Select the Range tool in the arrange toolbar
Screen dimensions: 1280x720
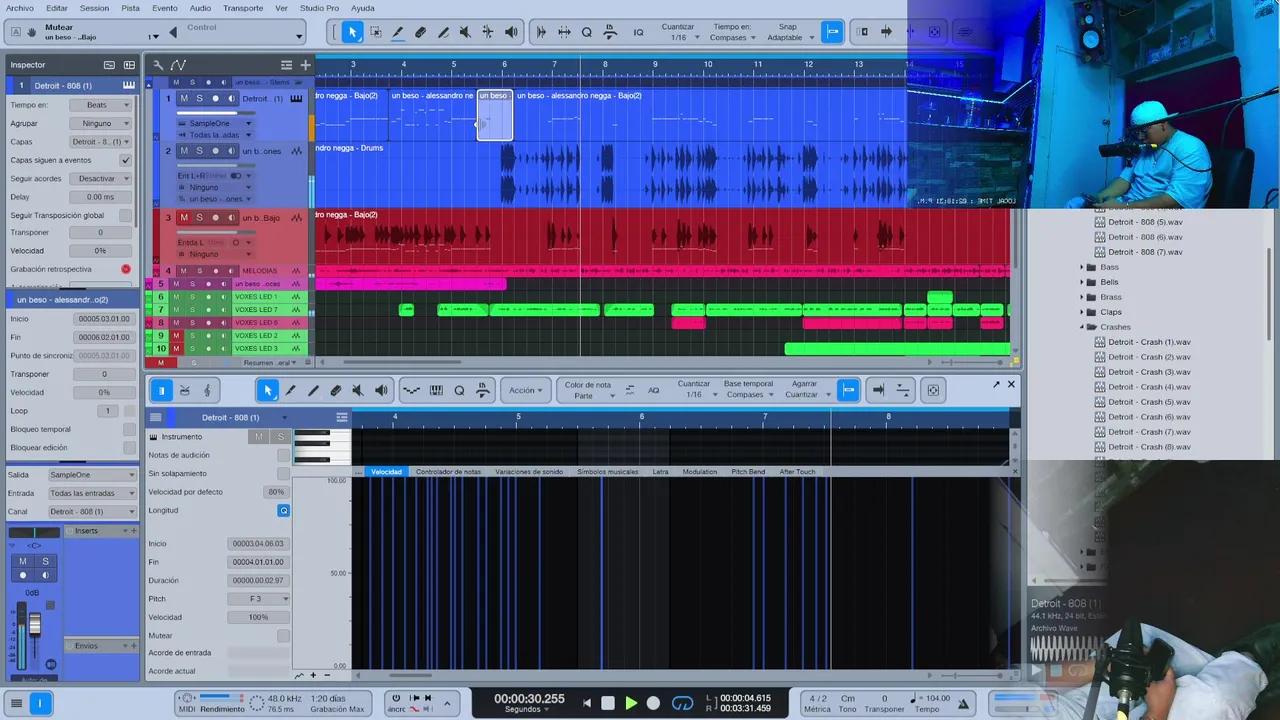375,32
